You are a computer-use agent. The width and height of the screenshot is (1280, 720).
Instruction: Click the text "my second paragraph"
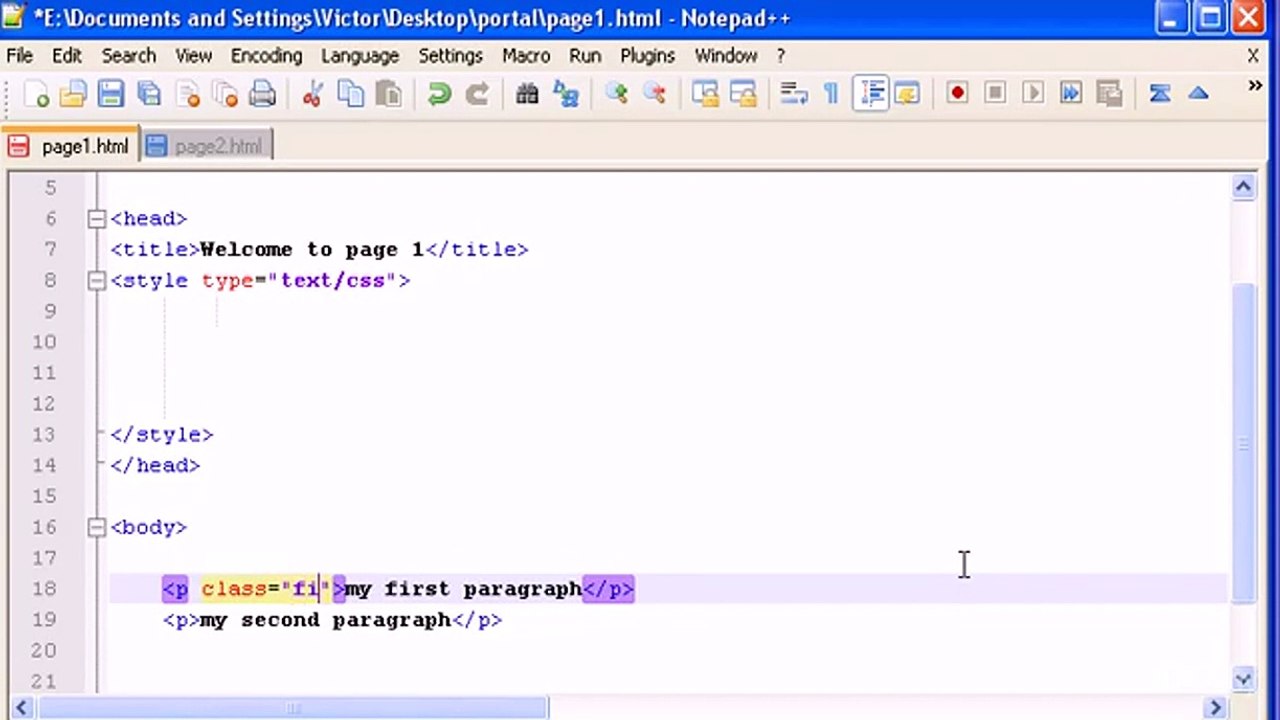tap(326, 620)
